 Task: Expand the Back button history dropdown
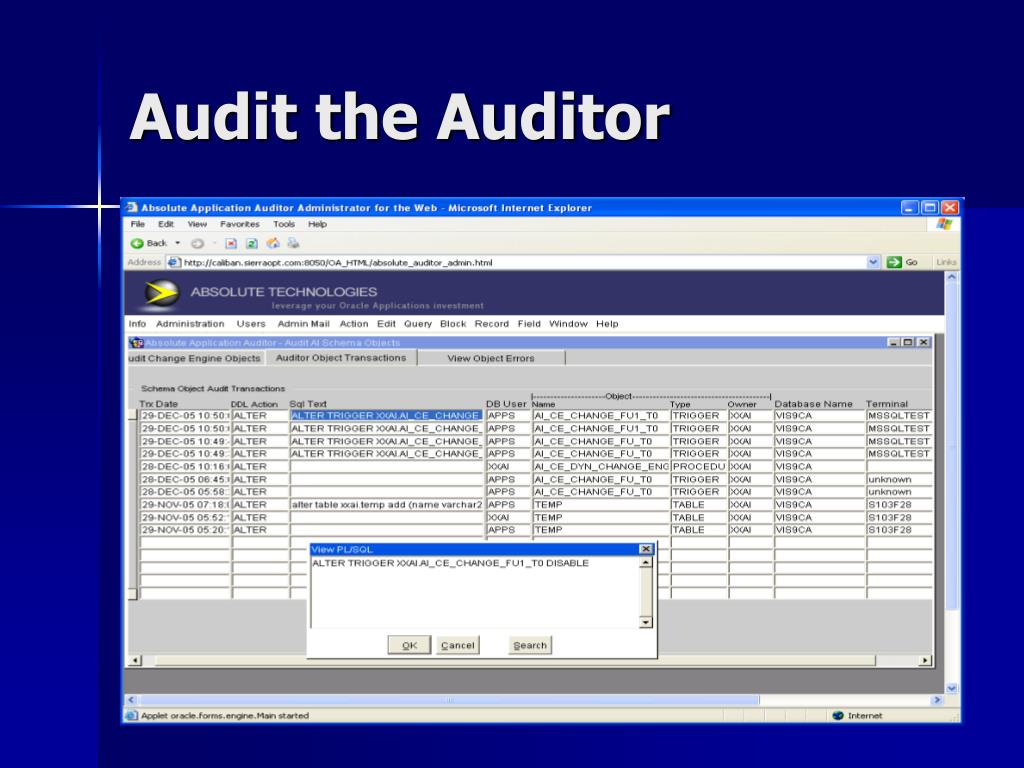click(x=177, y=244)
